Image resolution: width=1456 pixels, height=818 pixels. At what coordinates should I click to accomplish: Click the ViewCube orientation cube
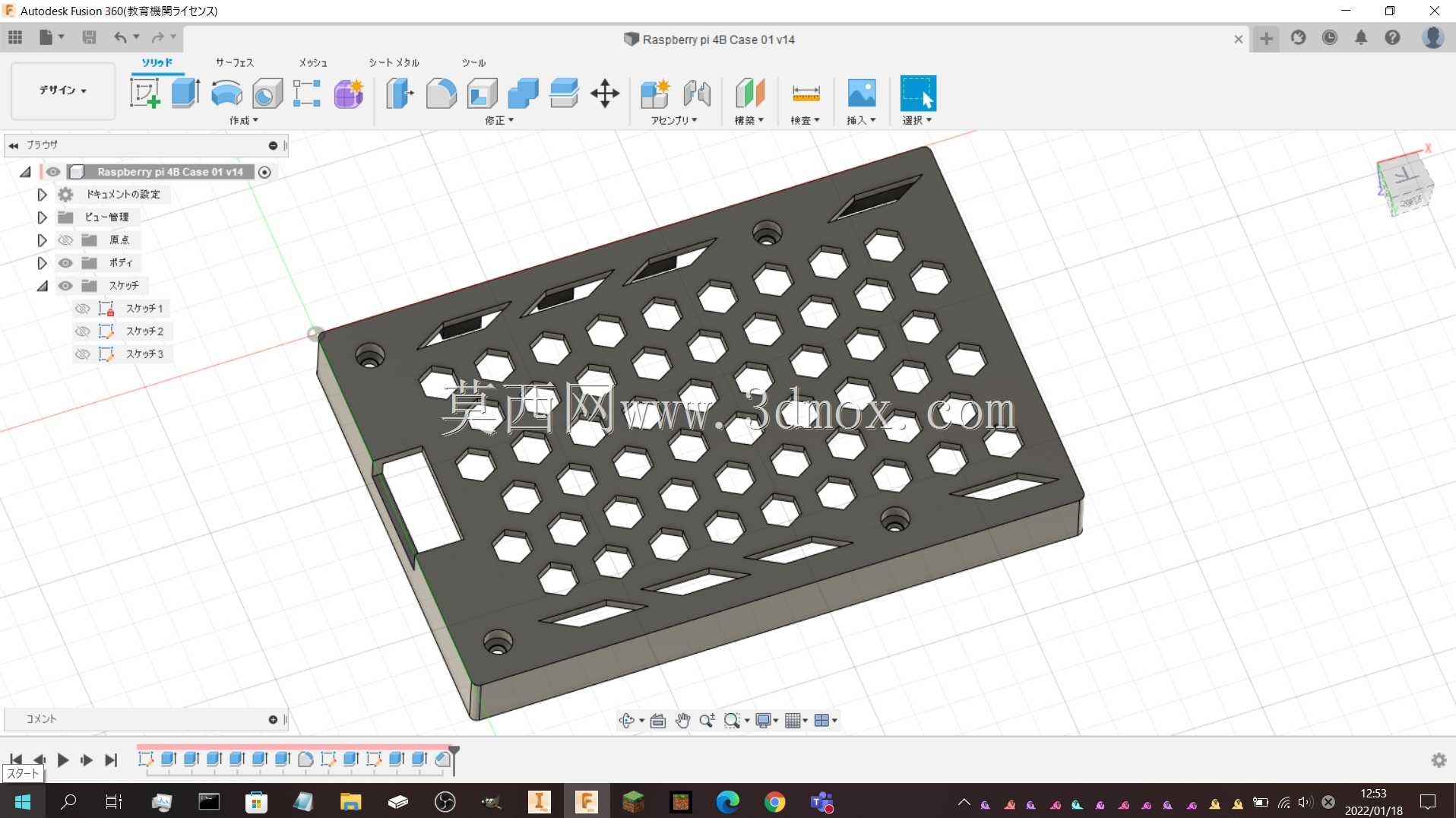coord(1404,185)
